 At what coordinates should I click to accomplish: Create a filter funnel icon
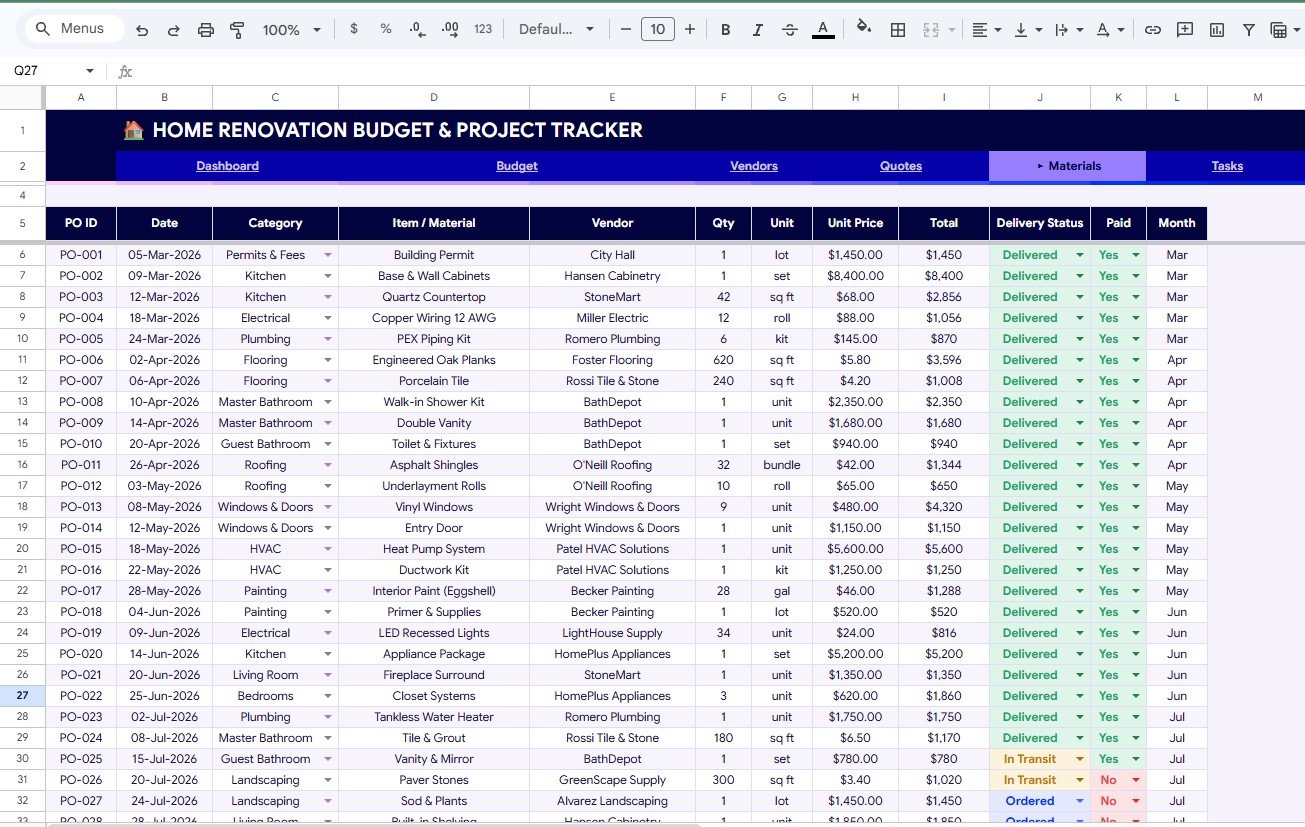(1249, 30)
